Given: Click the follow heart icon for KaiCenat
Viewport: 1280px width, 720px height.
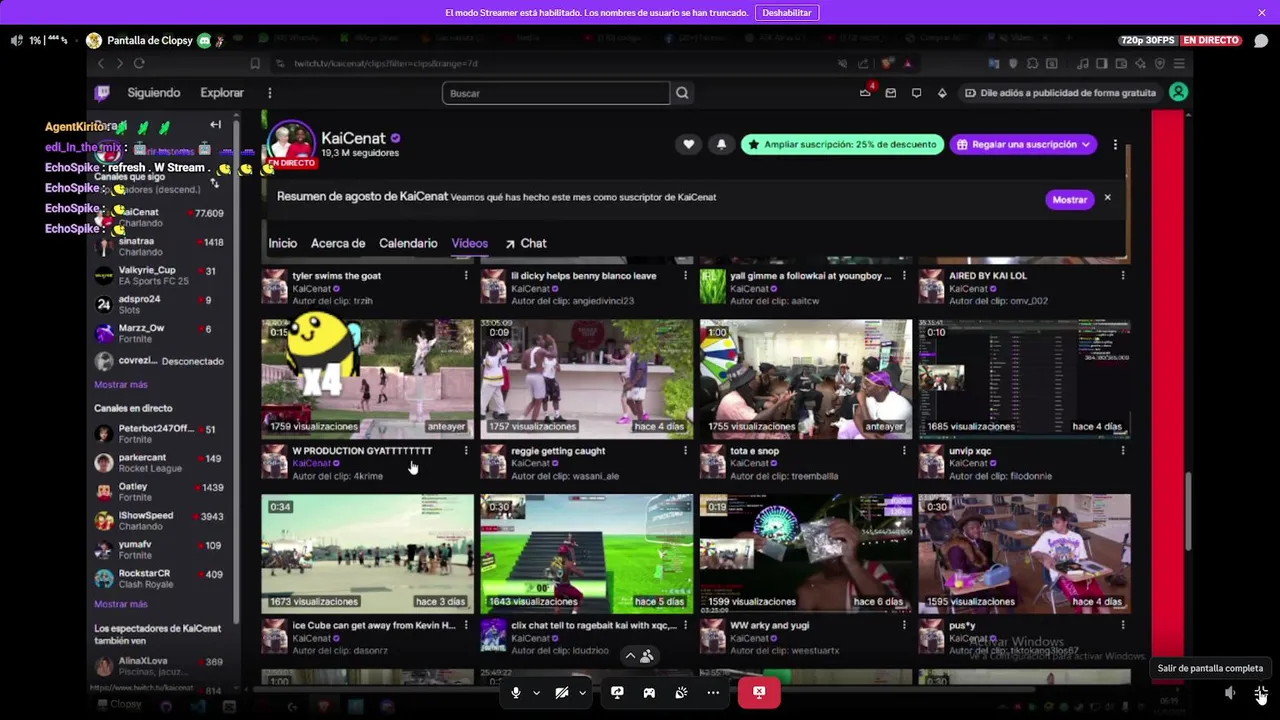Looking at the screenshot, I should pyautogui.click(x=688, y=144).
